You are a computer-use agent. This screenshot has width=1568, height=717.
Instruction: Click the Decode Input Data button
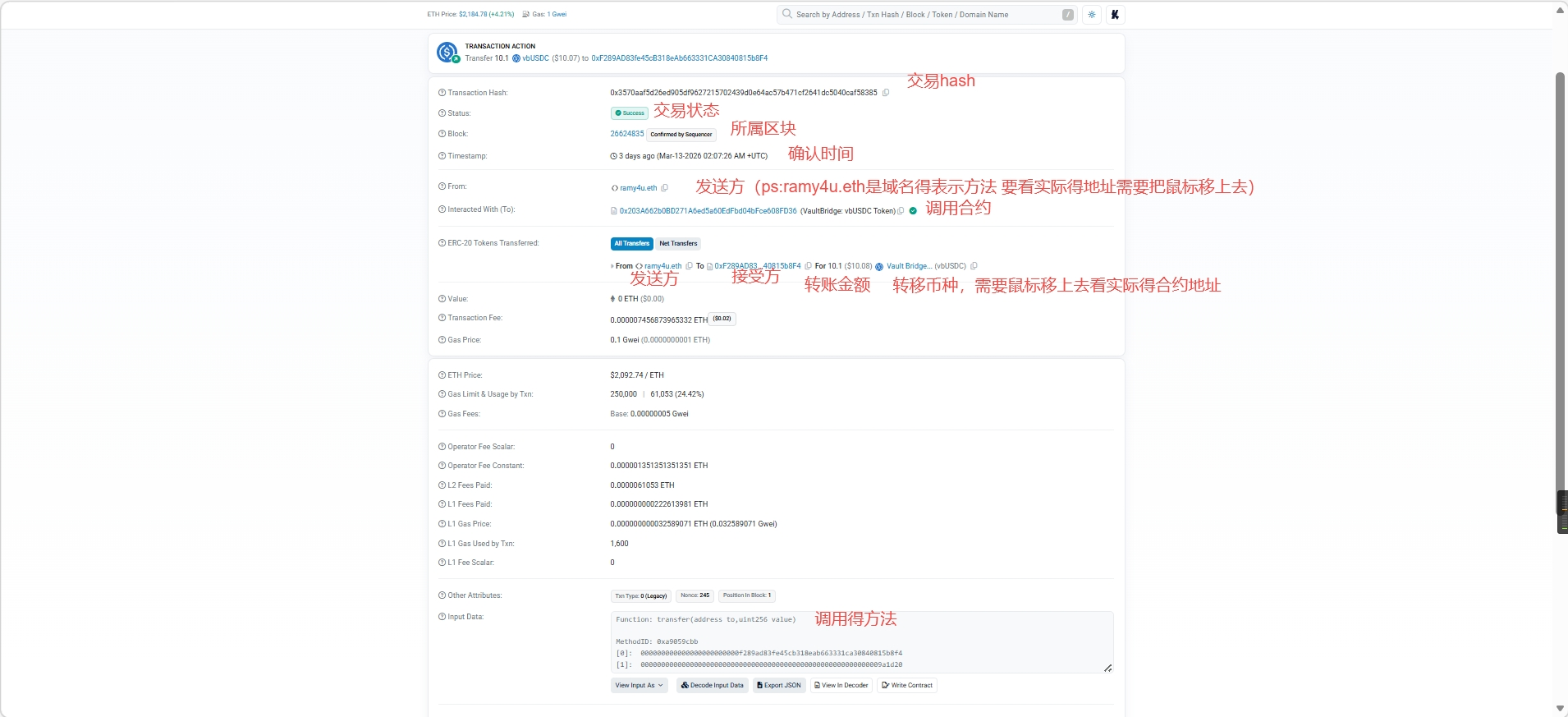713,685
